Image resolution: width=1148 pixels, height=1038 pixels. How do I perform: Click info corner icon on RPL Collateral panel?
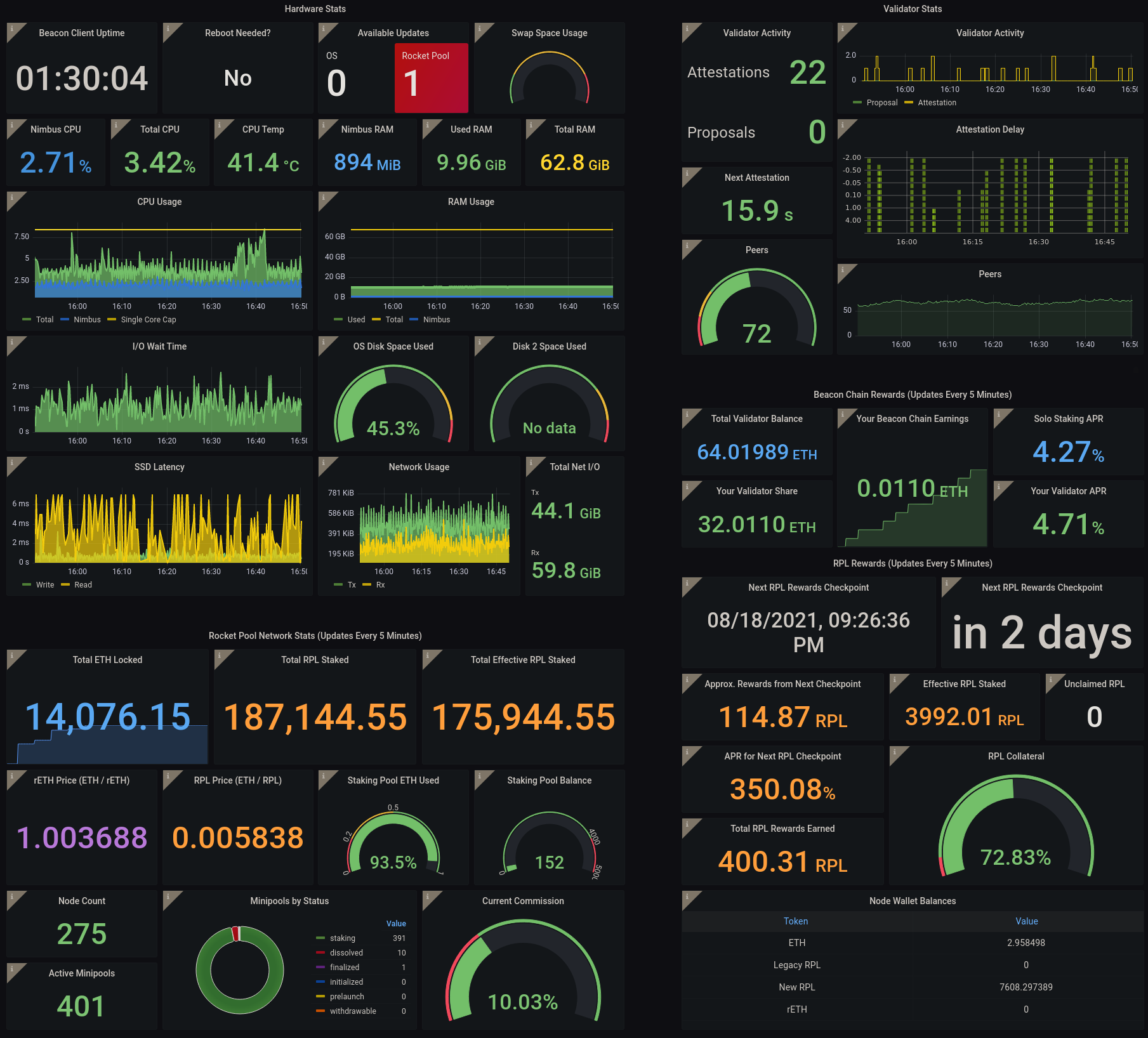pyautogui.click(x=895, y=752)
